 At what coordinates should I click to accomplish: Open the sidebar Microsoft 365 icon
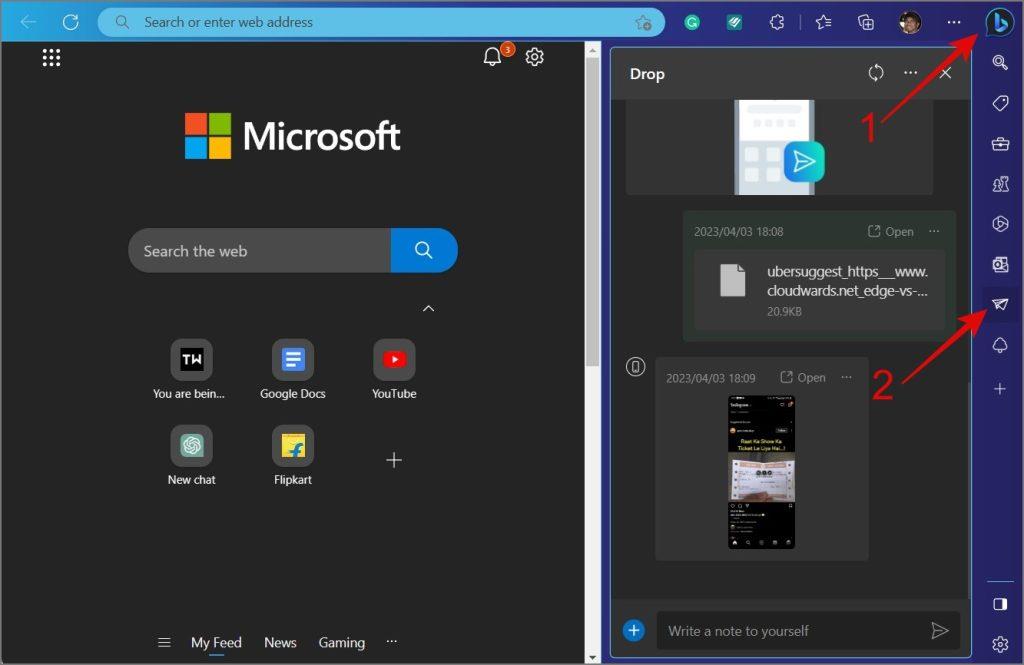click(1000, 224)
